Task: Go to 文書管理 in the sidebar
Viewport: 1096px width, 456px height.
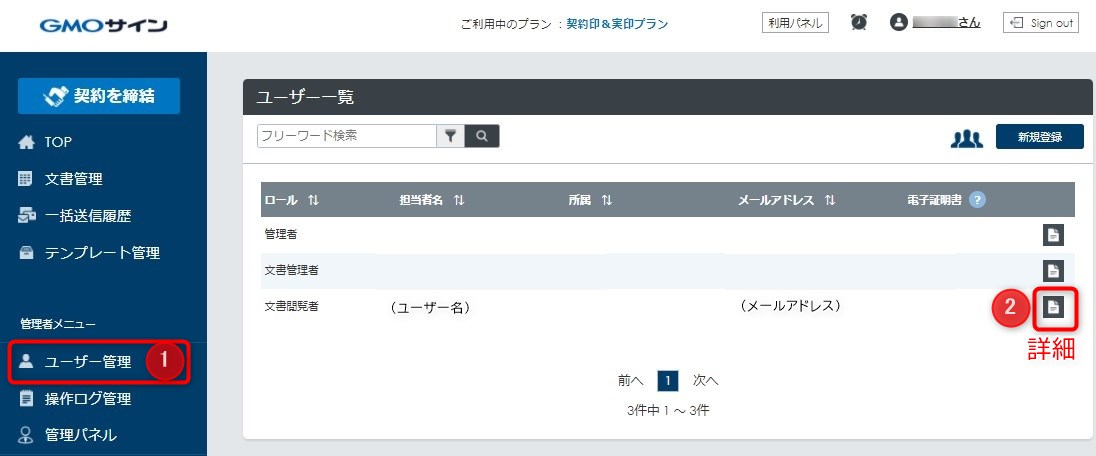Action: [x=73, y=179]
